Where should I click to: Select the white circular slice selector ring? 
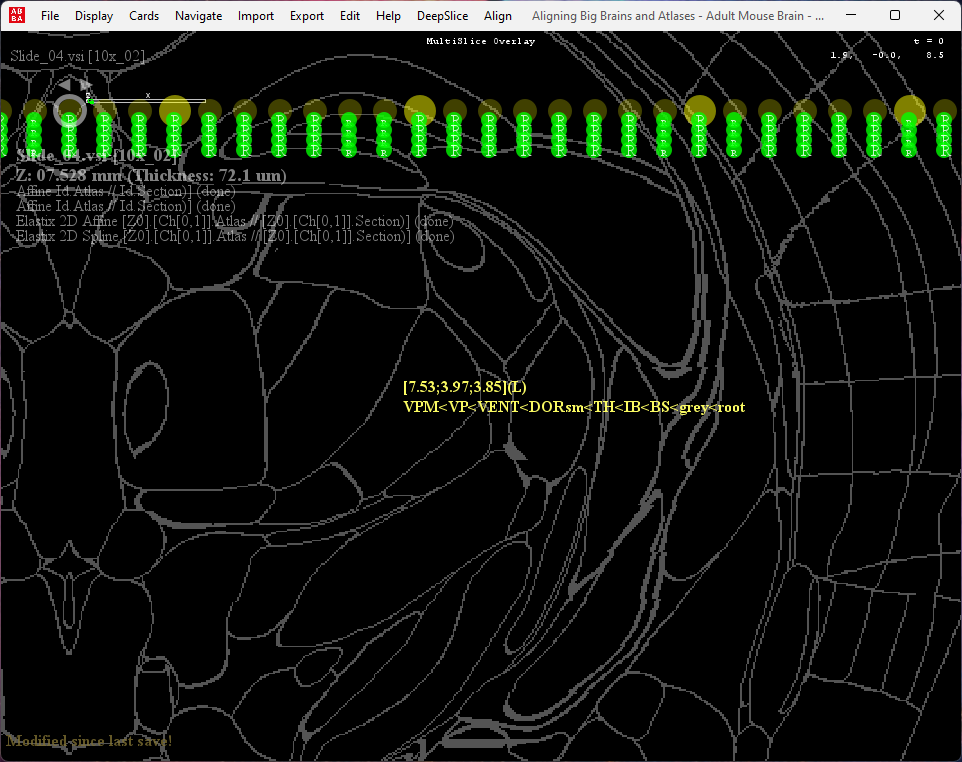[x=70, y=110]
